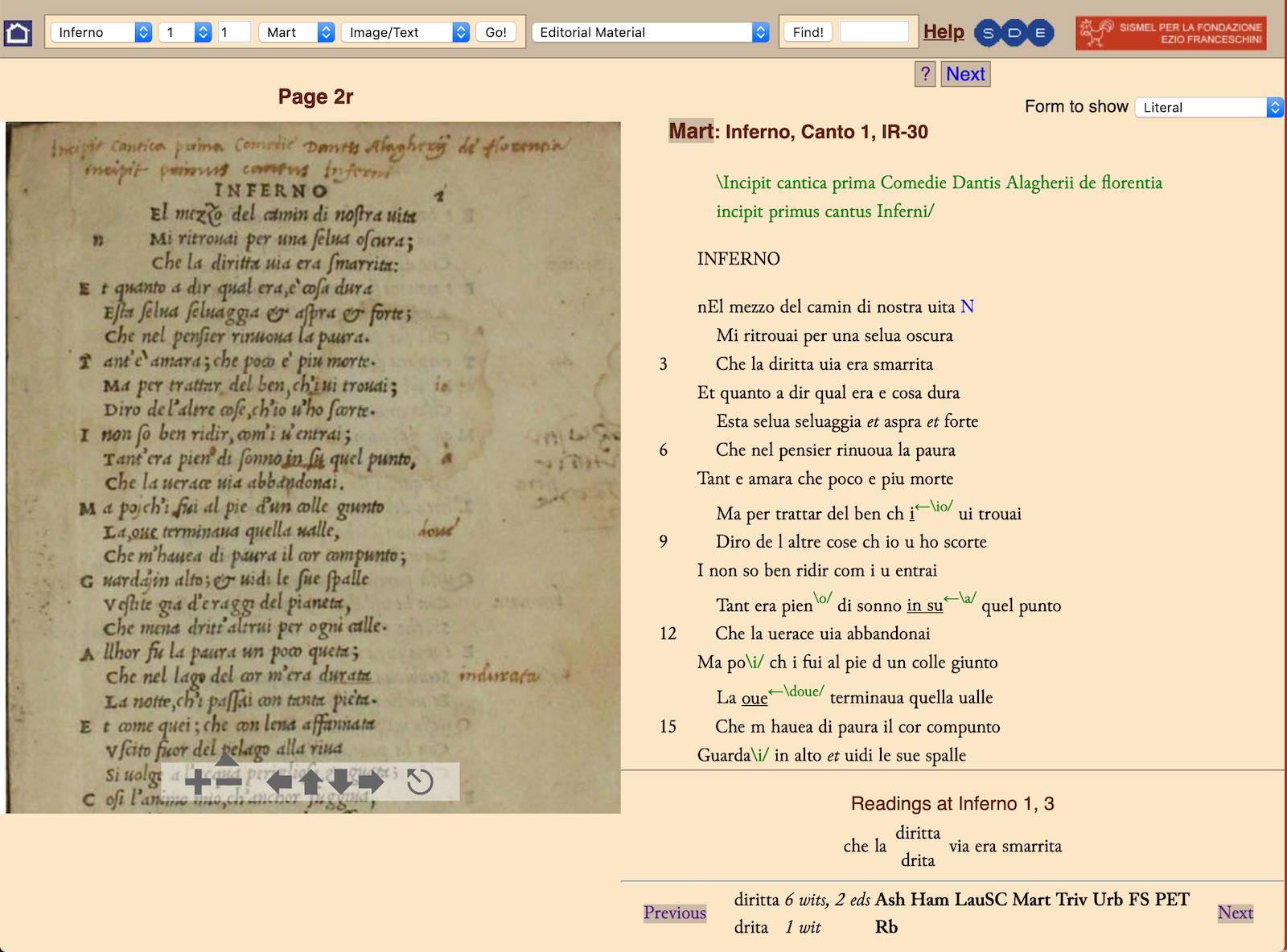
Task: Click the green 'doue' marginal correction
Action: 796,691
